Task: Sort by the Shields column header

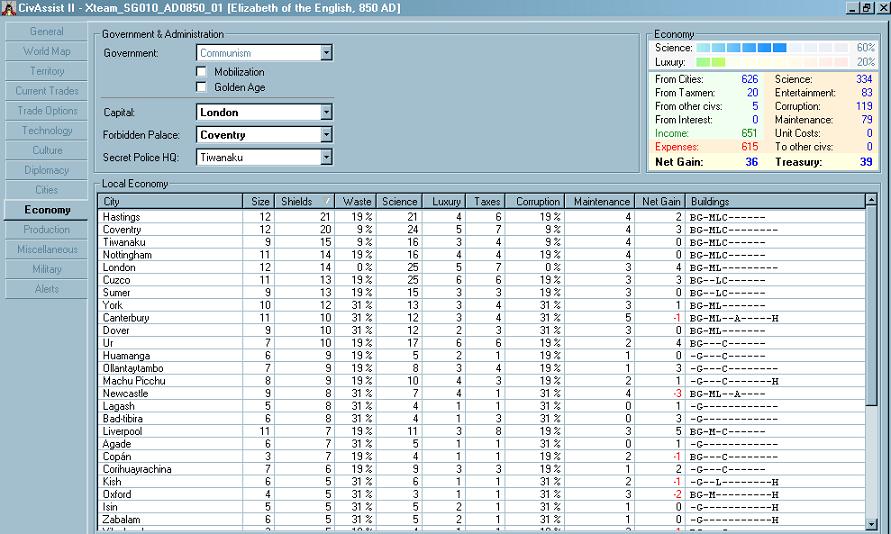Action: pyautogui.click(x=305, y=202)
